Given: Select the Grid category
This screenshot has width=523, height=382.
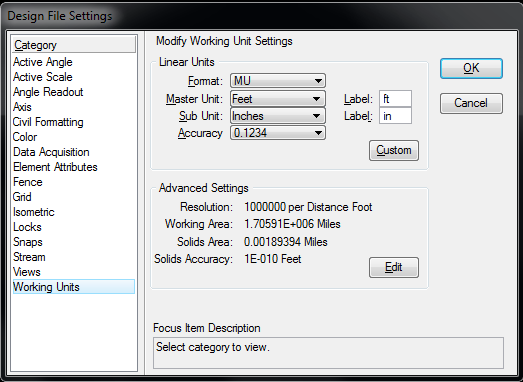Looking at the screenshot, I should tap(74, 197).
